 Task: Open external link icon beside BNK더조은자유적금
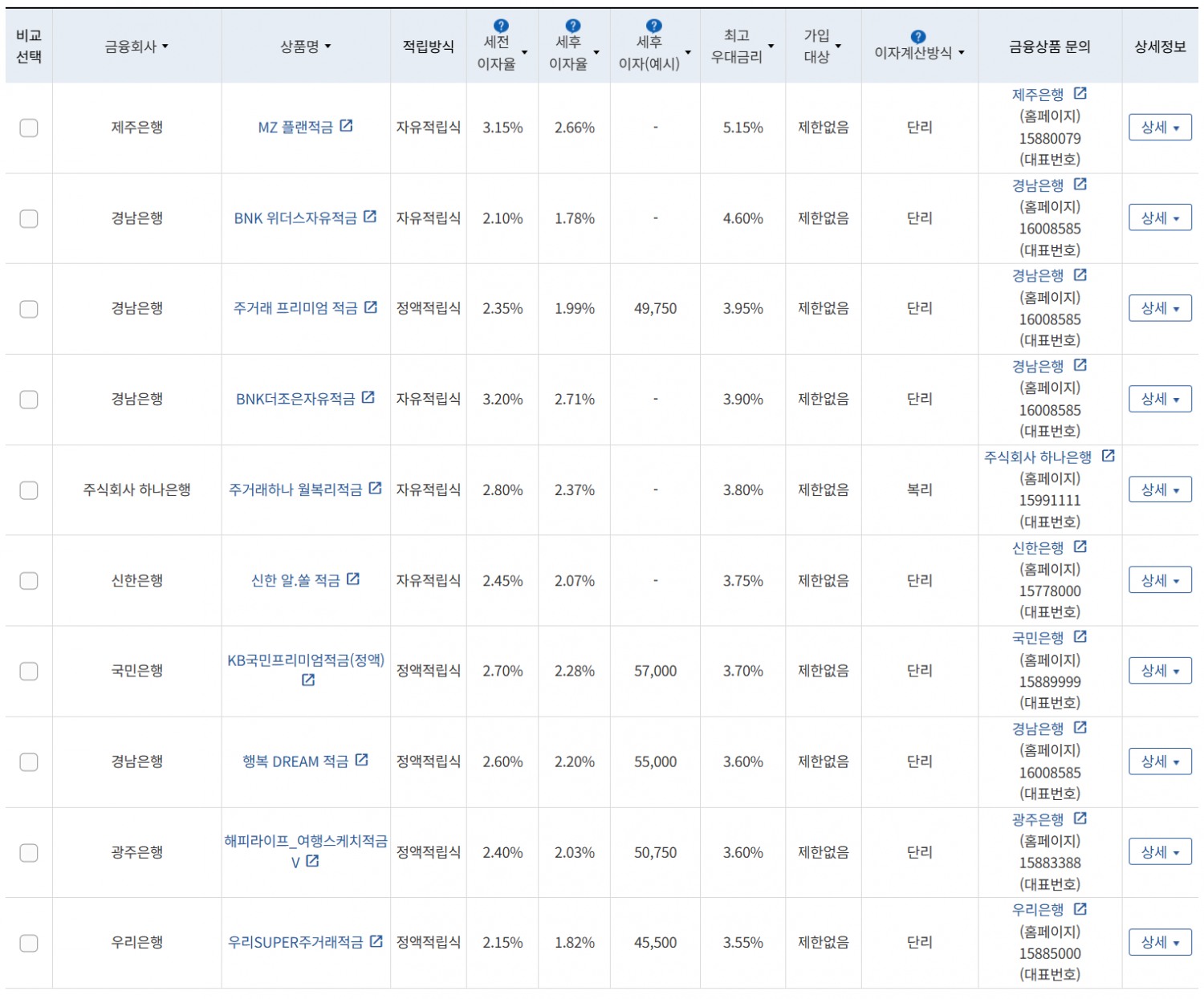click(368, 398)
